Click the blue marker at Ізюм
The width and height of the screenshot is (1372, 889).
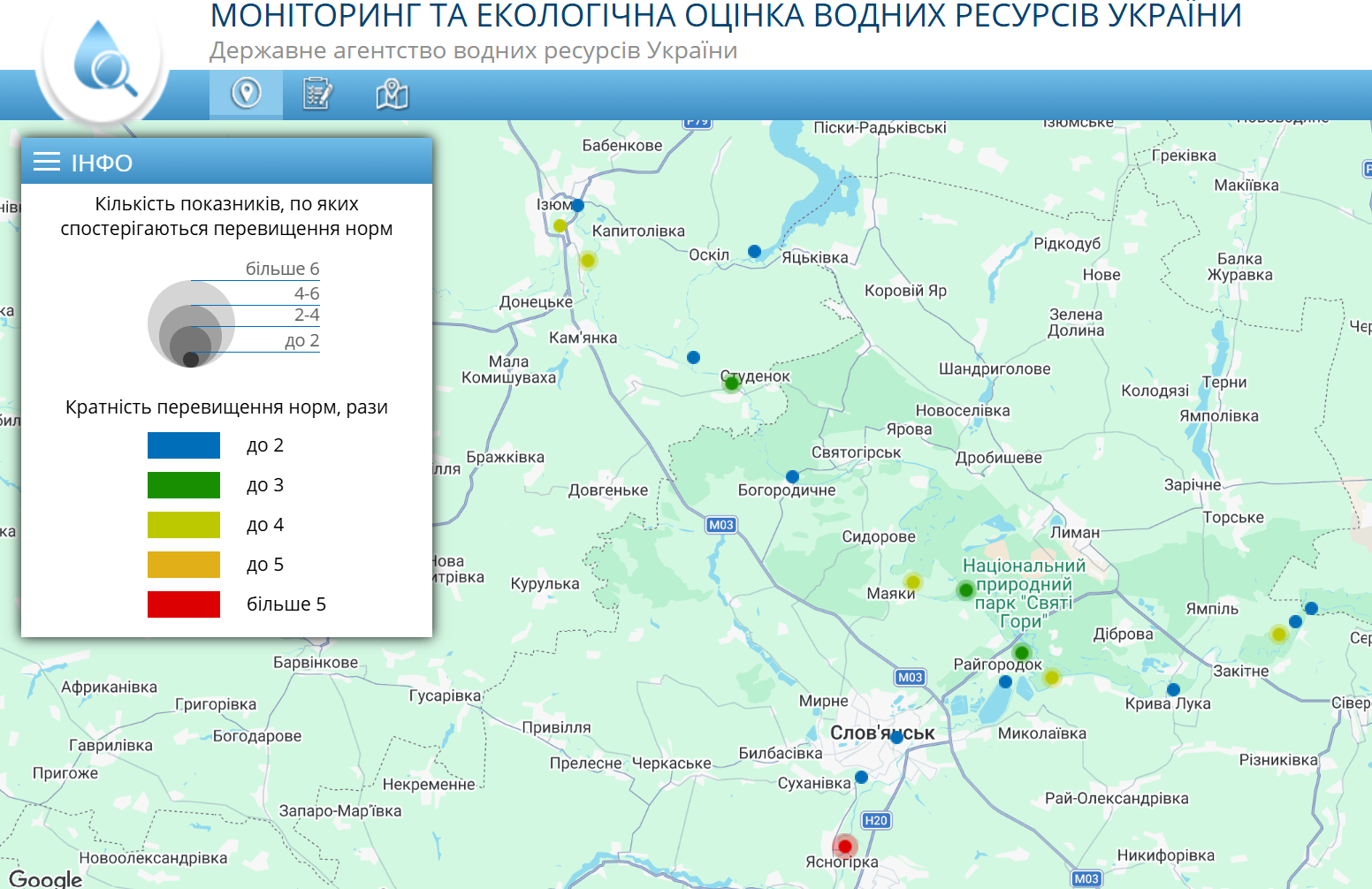coord(577,205)
